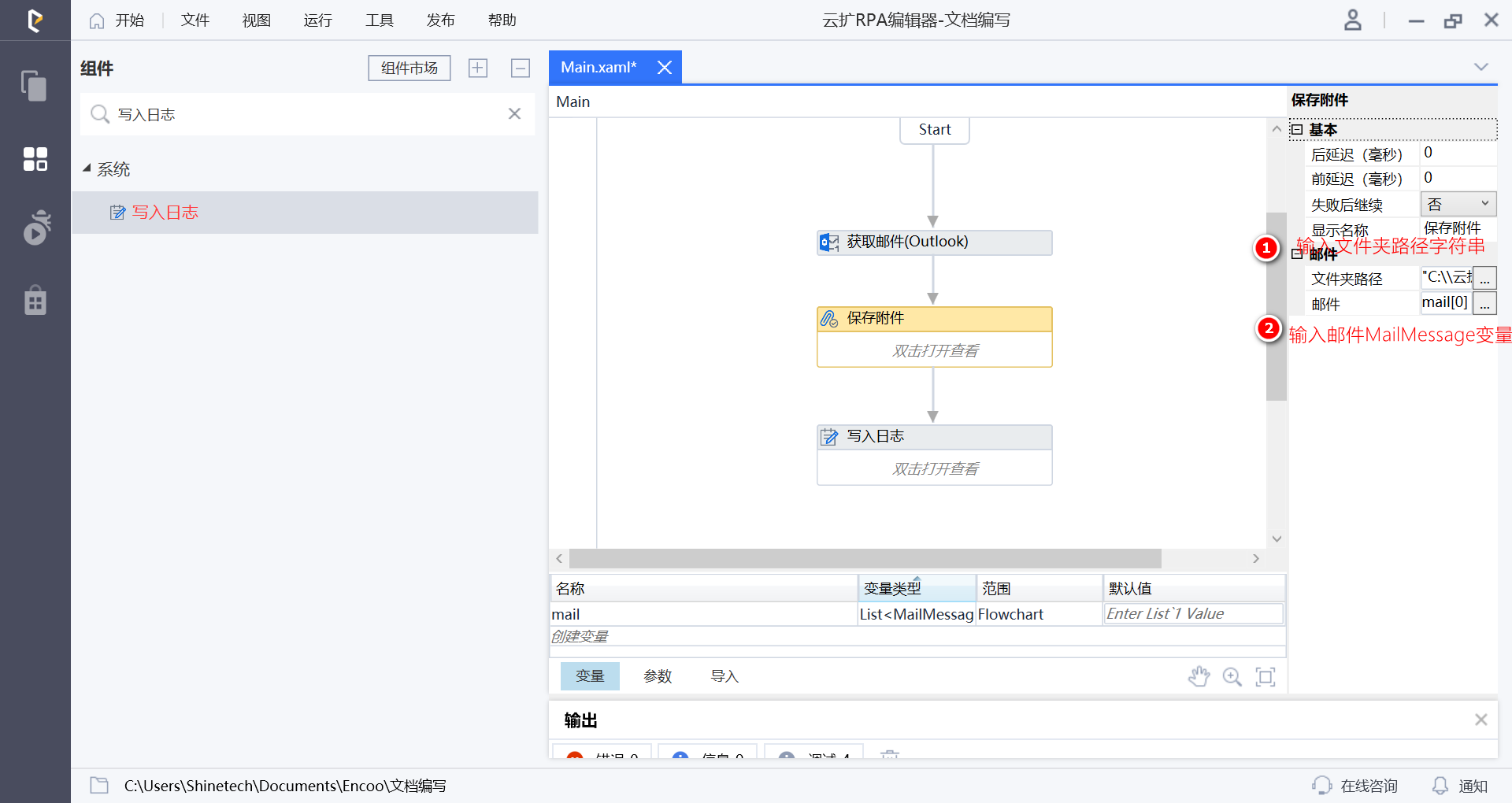Open the tab list chevron dropdown
The width and height of the screenshot is (1512, 803).
[x=1481, y=67]
